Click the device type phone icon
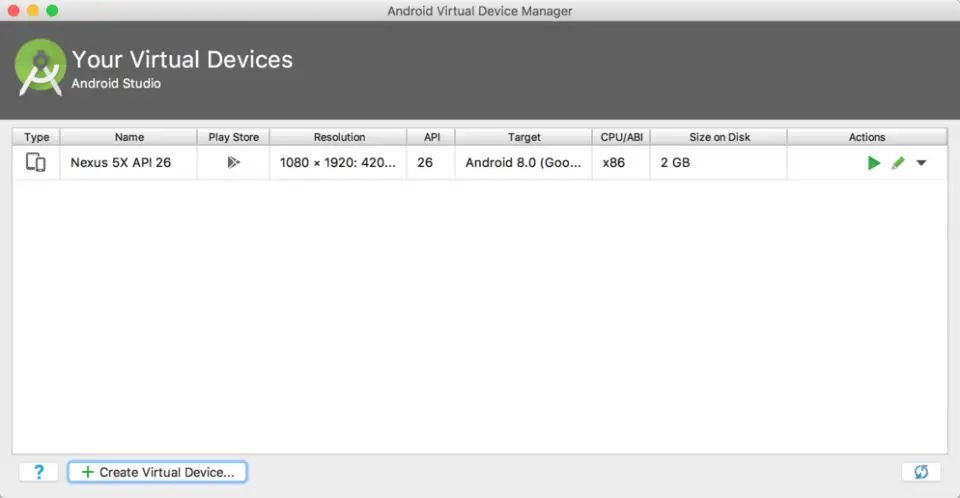 [x=36, y=162]
